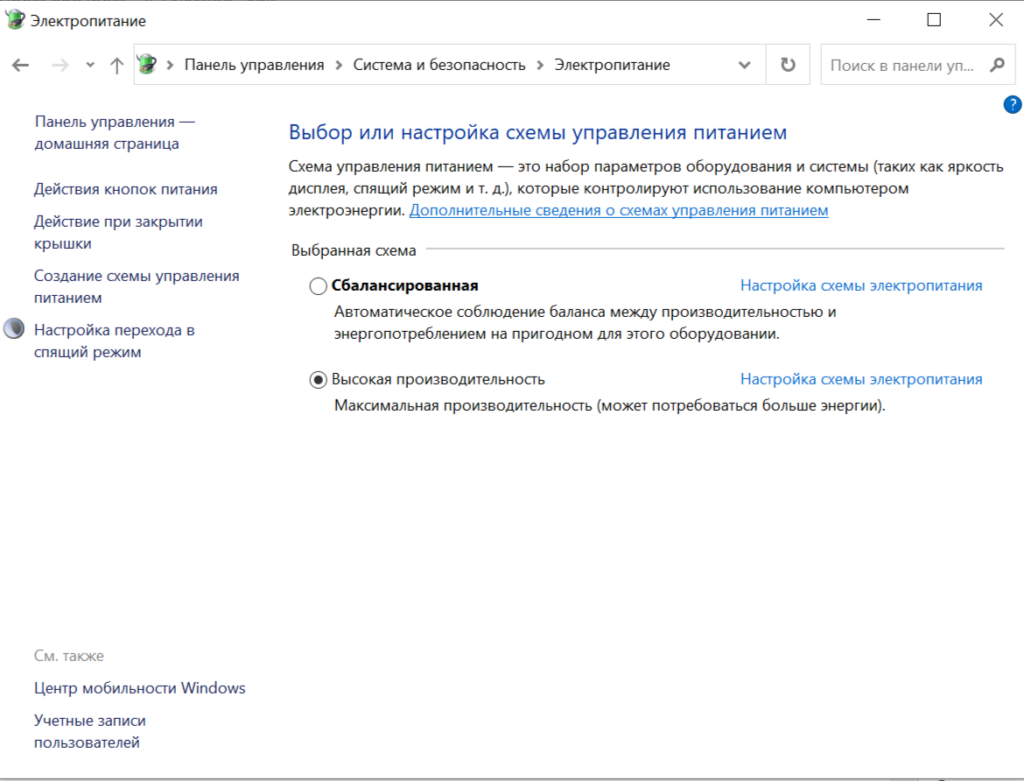Viewport: 1024px width, 781px height.
Task: Click the search magnifier icon
Action: click(997, 65)
